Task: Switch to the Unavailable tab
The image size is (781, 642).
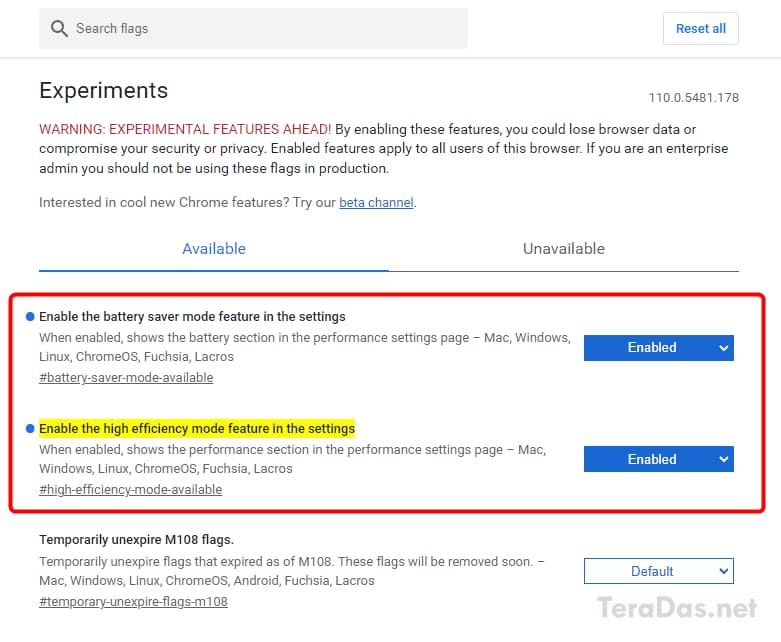Action: coord(563,249)
